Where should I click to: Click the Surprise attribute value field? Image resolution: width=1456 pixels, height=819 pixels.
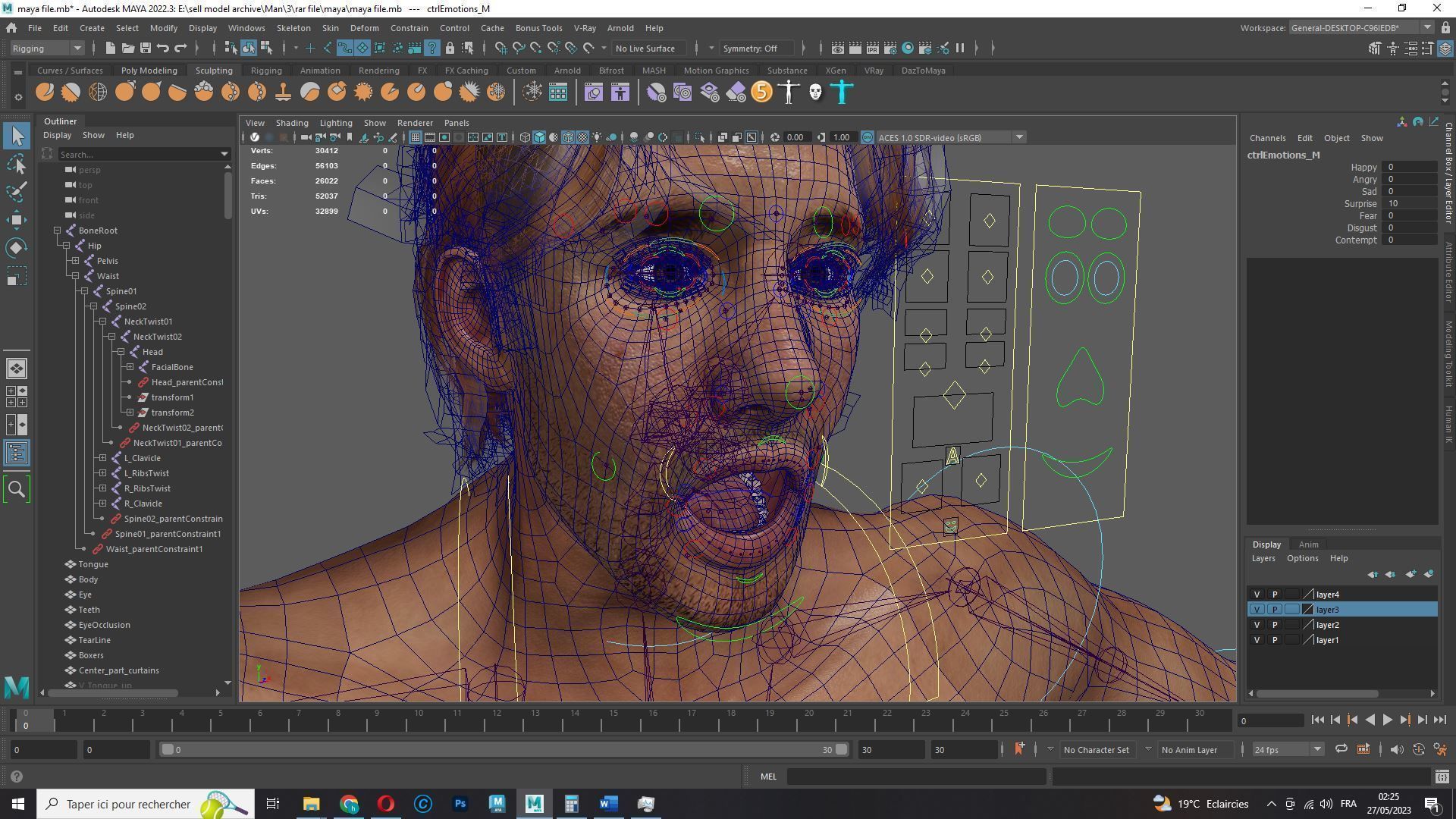tap(1410, 203)
